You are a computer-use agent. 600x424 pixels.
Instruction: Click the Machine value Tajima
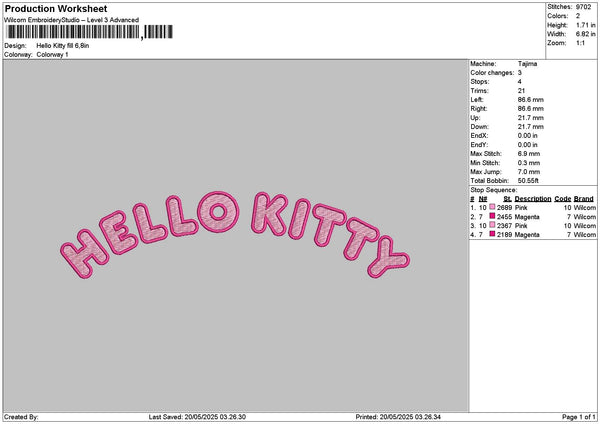pos(527,64)
